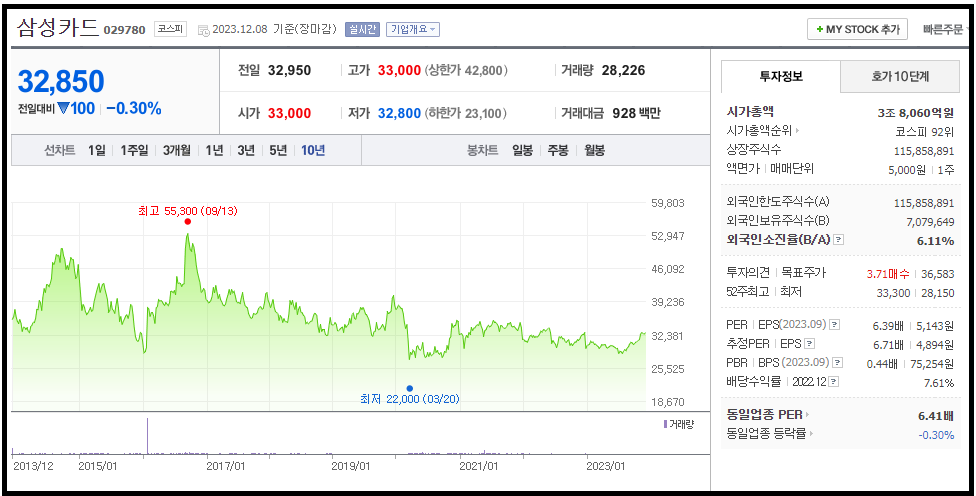Screen dimensions: 976x496
Task: Click target price 36,583
Action: click(937, 274)
